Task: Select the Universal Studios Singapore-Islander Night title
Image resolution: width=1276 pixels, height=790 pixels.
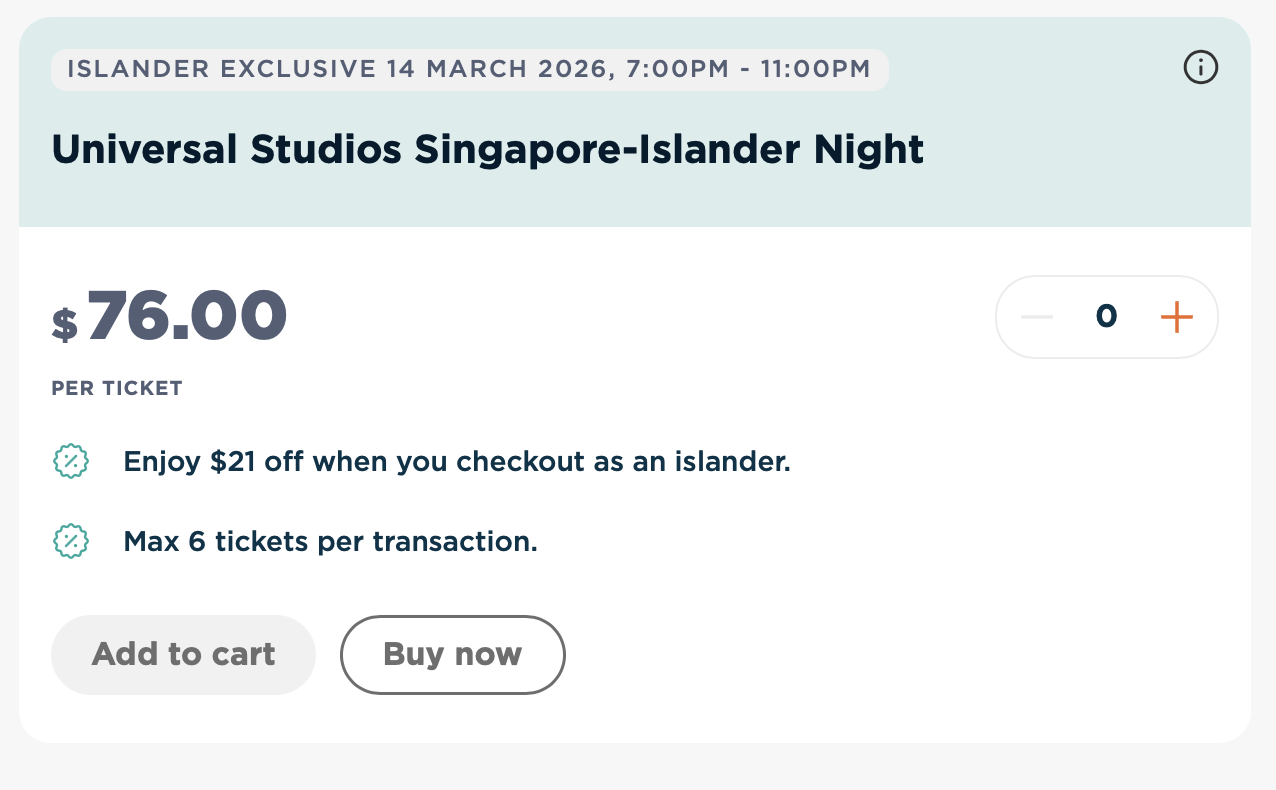Action: click(x=487, y=150)
